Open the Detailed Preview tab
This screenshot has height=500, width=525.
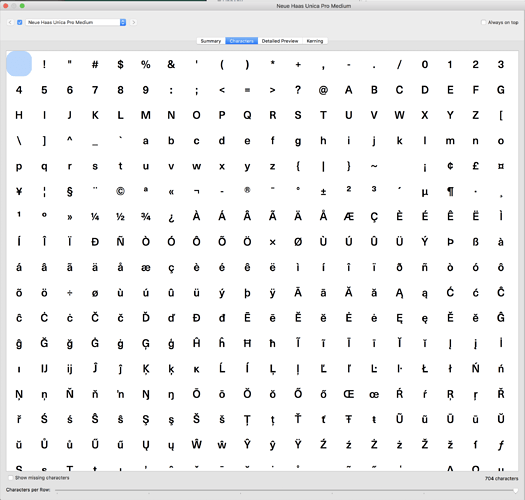click(280, 41)
